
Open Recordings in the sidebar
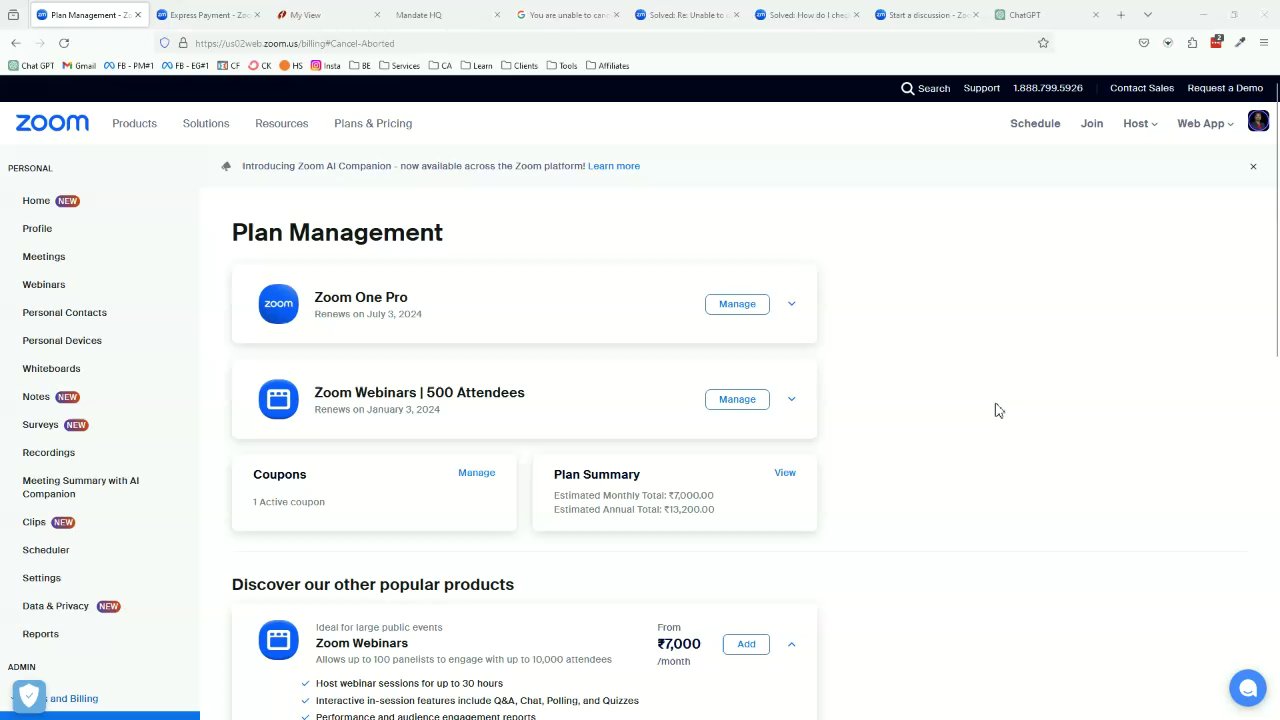[49, 453]
